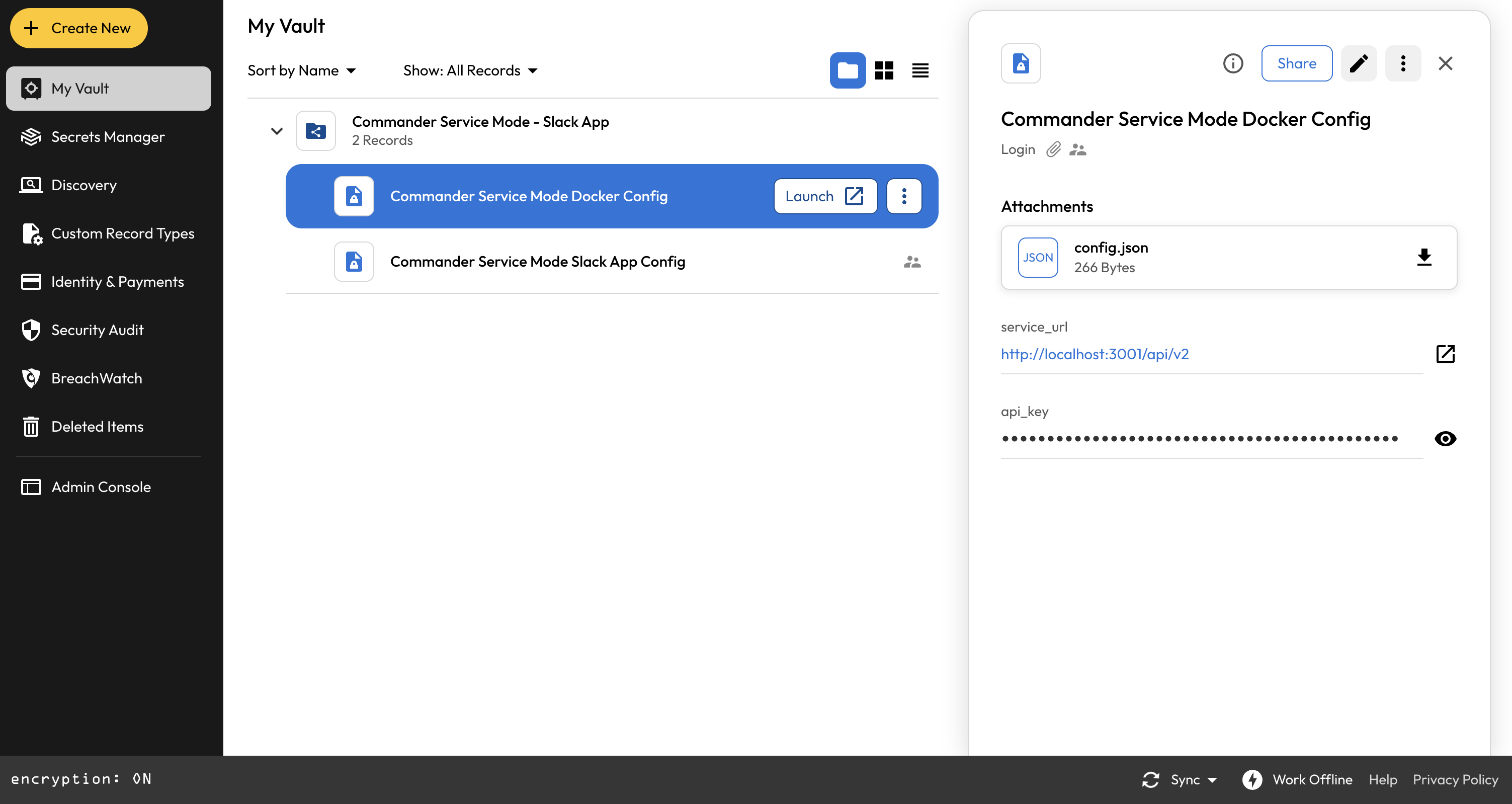Collapse the Commander Service Mode - Slack App folder
Screen dimensions: 1512x804
(277, 131)
